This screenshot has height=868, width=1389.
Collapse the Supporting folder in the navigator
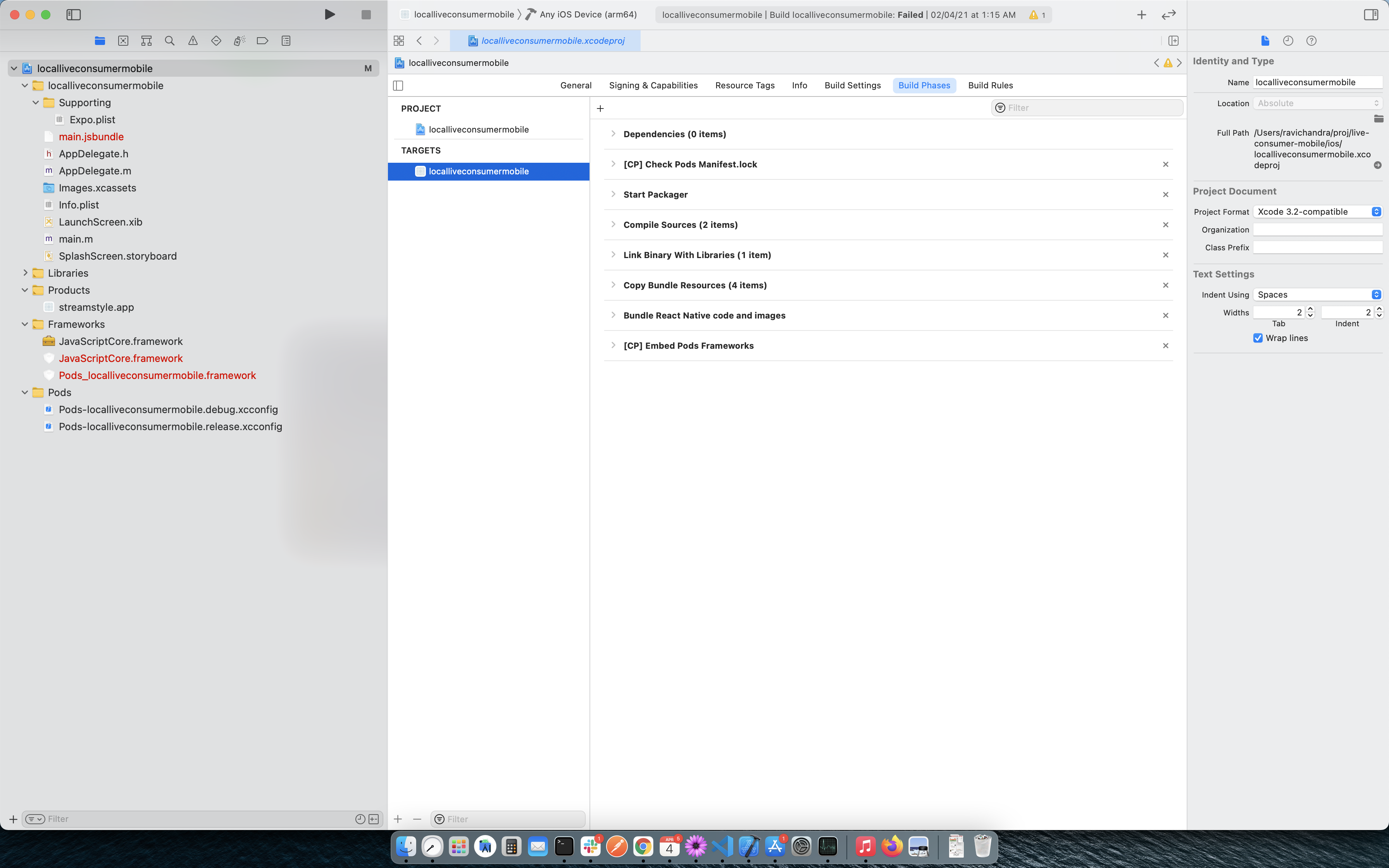click(36, 102)
